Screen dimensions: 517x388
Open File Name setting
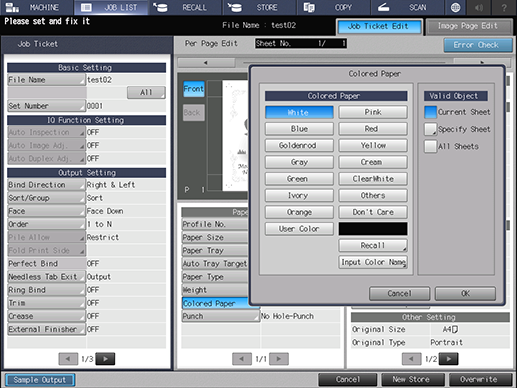pyautogui.click(x=46, y=80)
